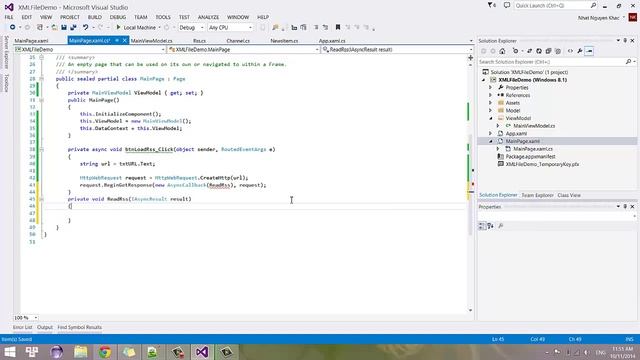Click the Open File folder icon
The image size is (640, 360).
pos(54,27)
